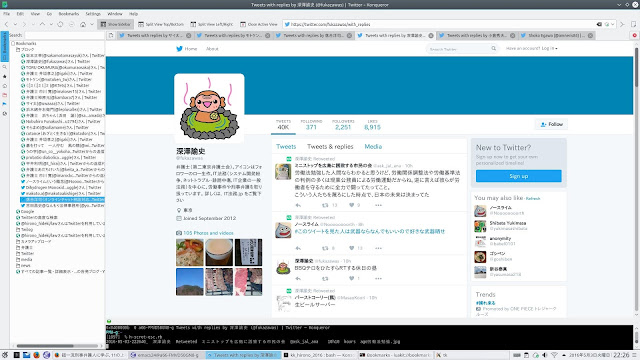The width and height of the screenshot is (640, 360).
Task: Click the Refresh link for suggestions
Action: (533, 199)
